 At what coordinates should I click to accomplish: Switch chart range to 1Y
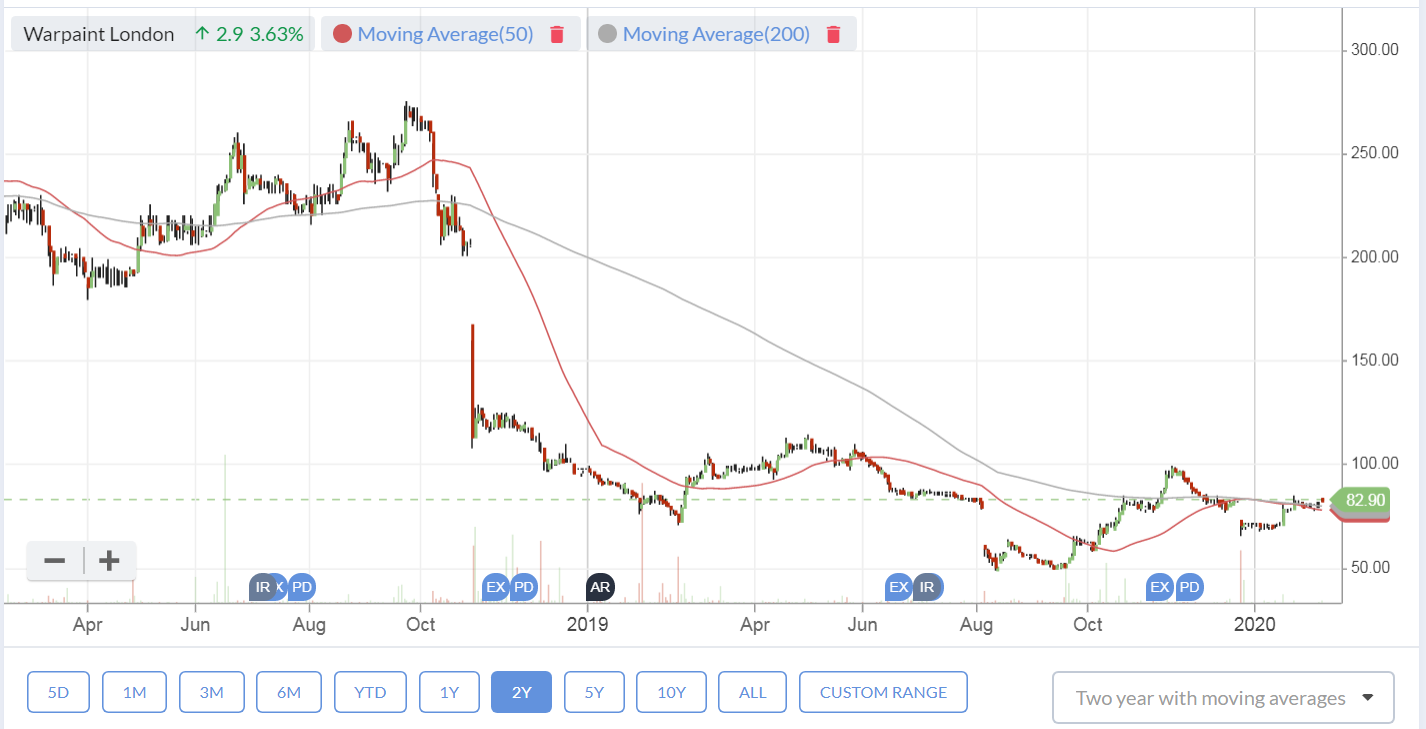tap(449, 692)
